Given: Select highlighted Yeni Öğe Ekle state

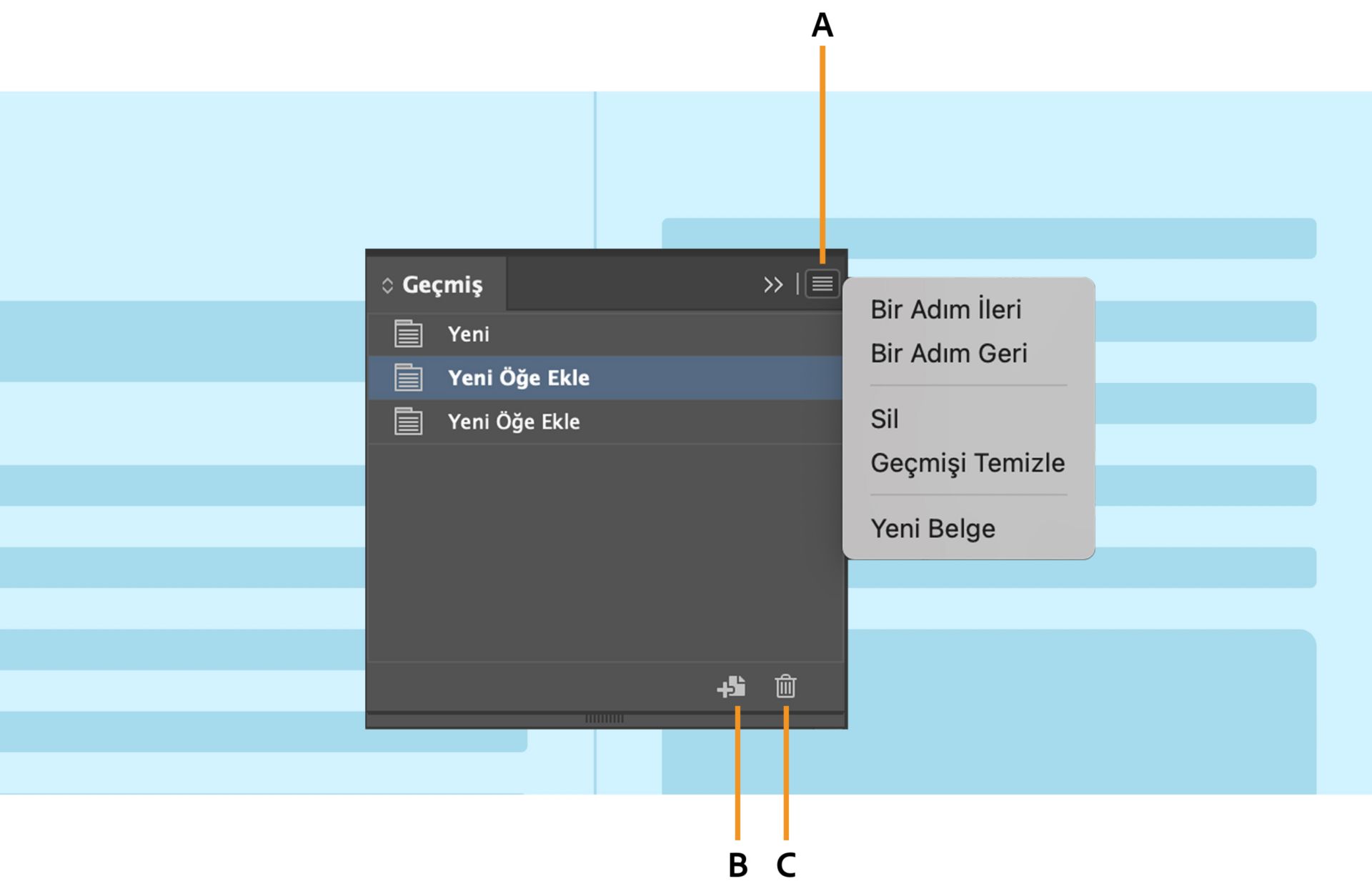Looking at the screenshot, I should tap(518, 377).
